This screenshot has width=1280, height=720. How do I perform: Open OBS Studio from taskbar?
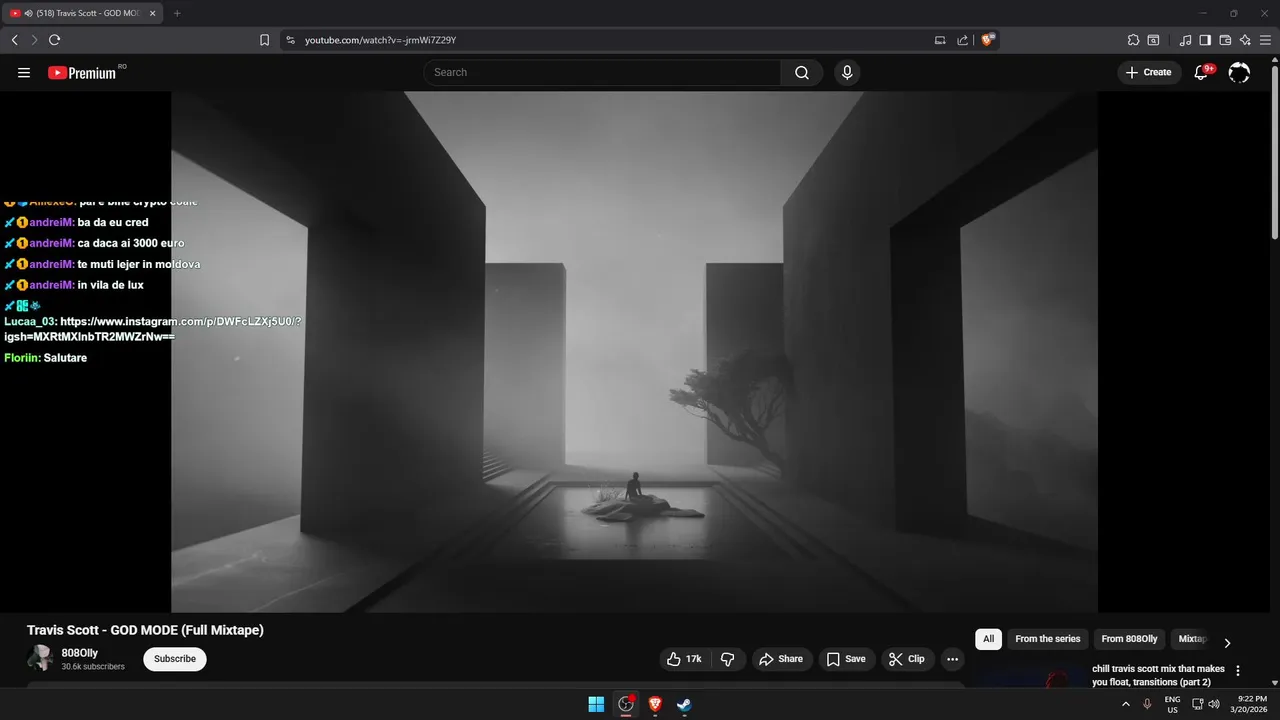click(x=626, y=704)
